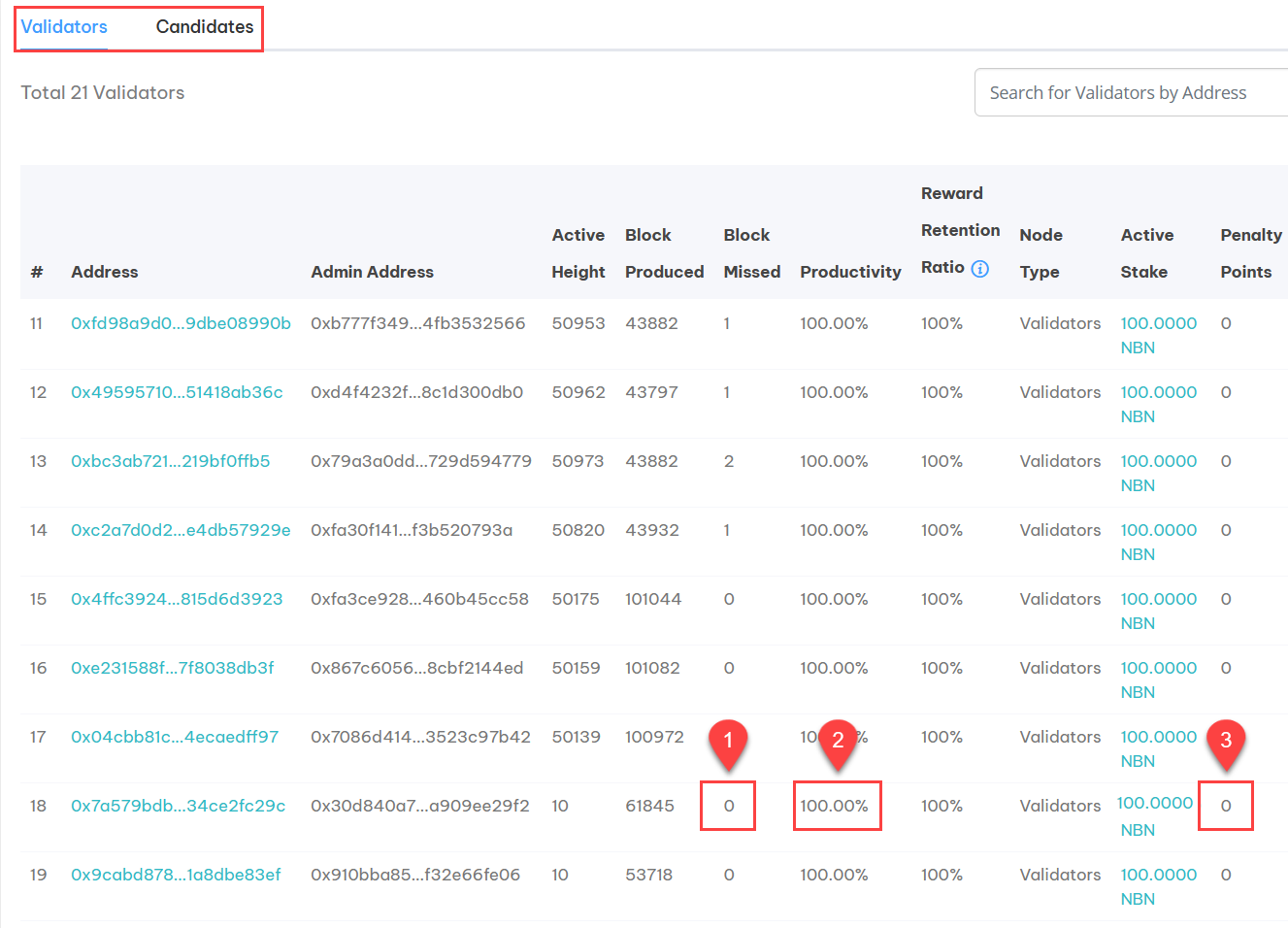Open validator address 0x4ffc3924...815d6d3923

click(x=177, y=599)
